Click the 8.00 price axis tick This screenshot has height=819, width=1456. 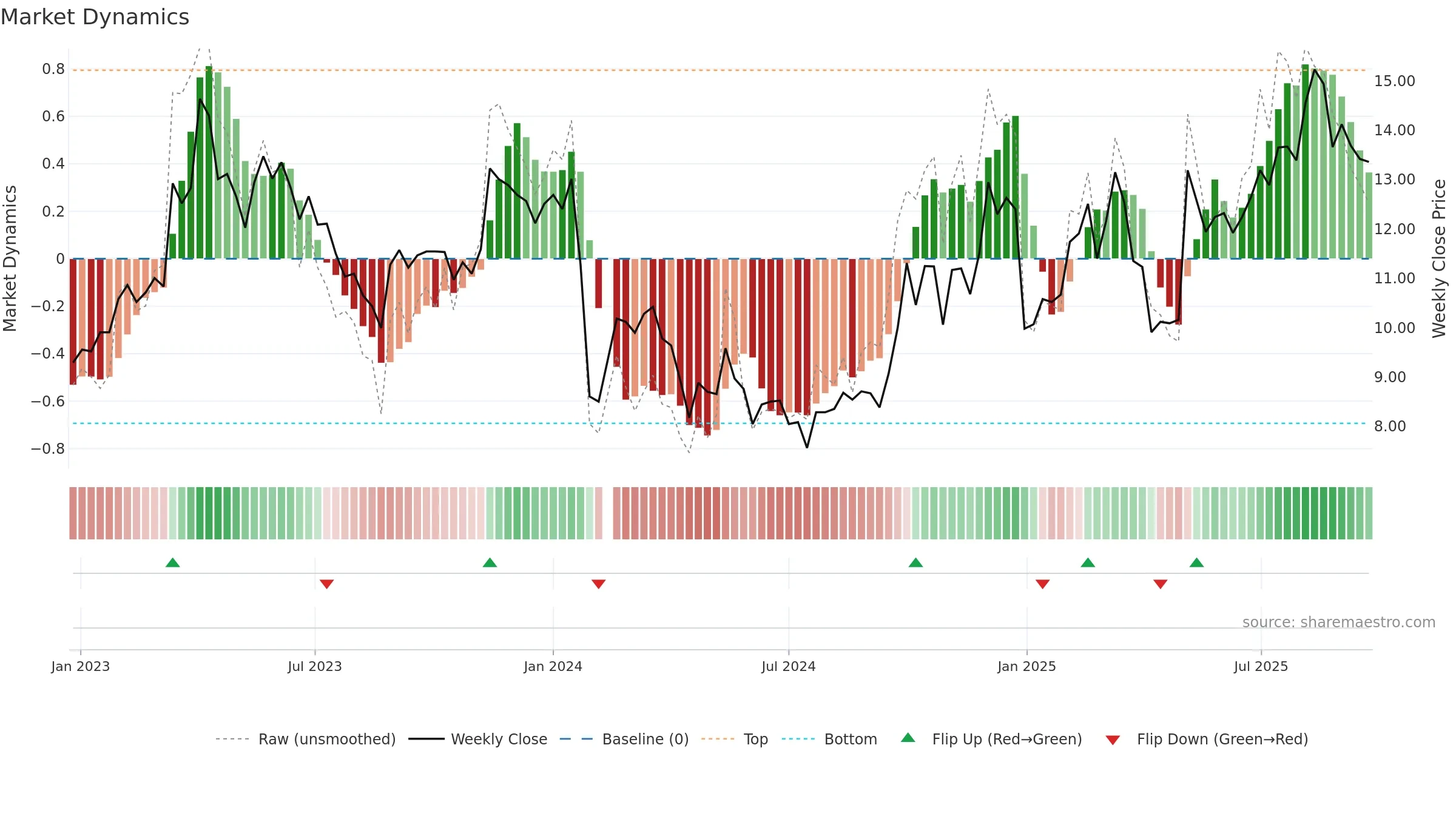coord(1390,426)
